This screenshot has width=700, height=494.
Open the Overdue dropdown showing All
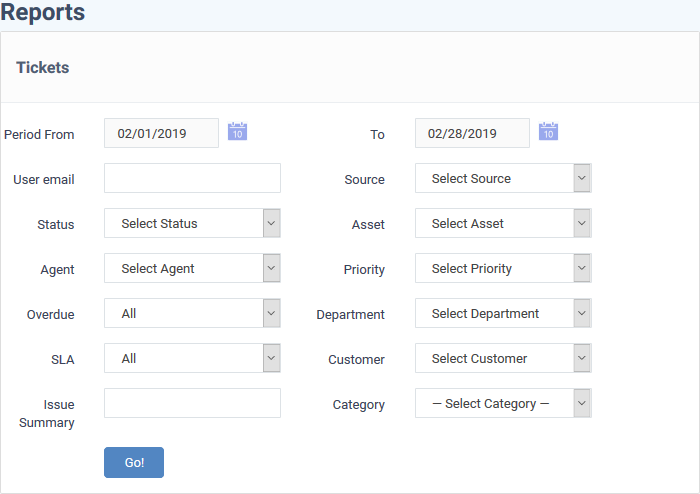(x=192, y=313)
